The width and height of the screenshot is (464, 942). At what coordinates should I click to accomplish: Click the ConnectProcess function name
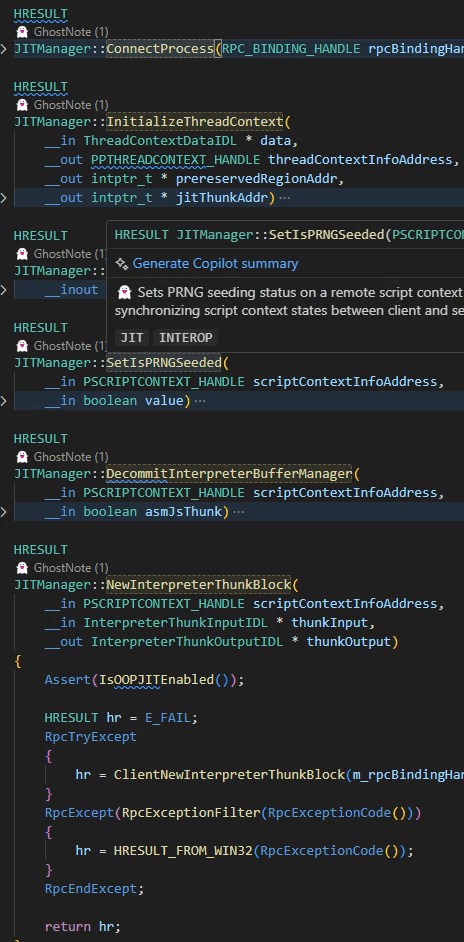tap(160, 49)
